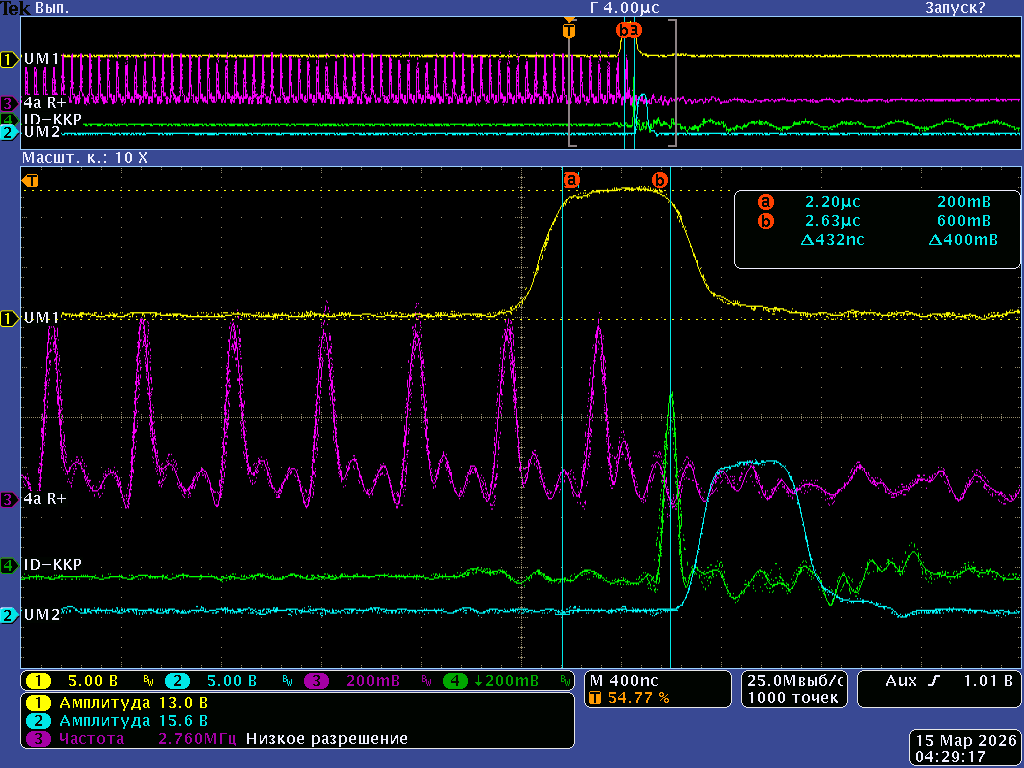Click cursor b marker on the main graticule
This screenshot has width=1024, height=768.
pyautogui.click(x=660, y=180)
